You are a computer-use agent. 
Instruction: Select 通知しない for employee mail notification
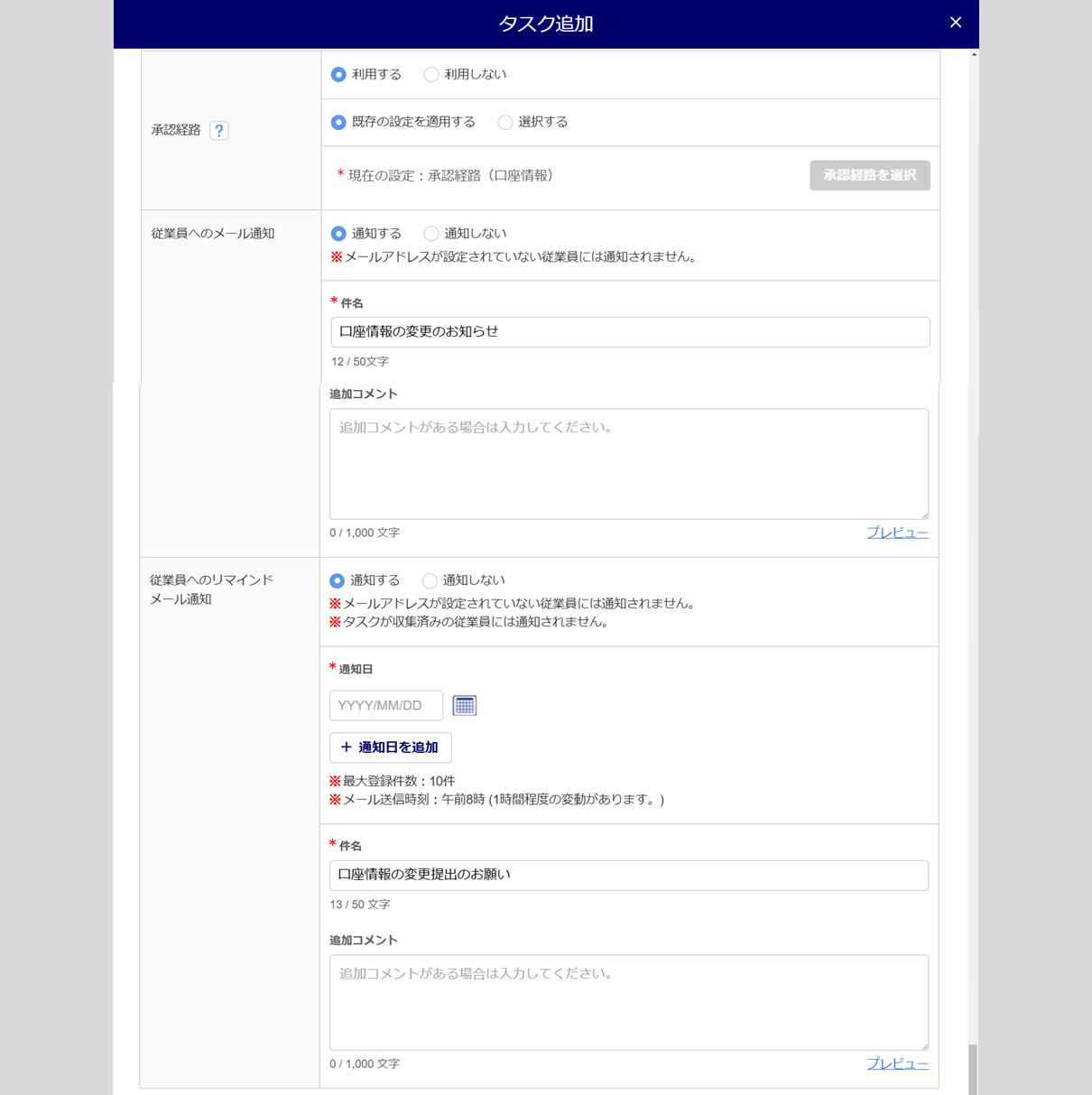(431, 234)
